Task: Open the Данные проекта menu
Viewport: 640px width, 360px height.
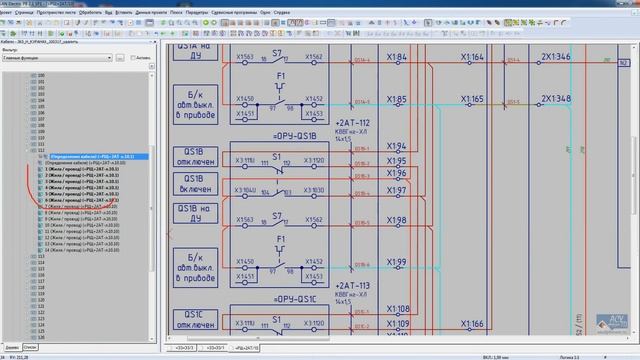Action: [x=151, y=13]
